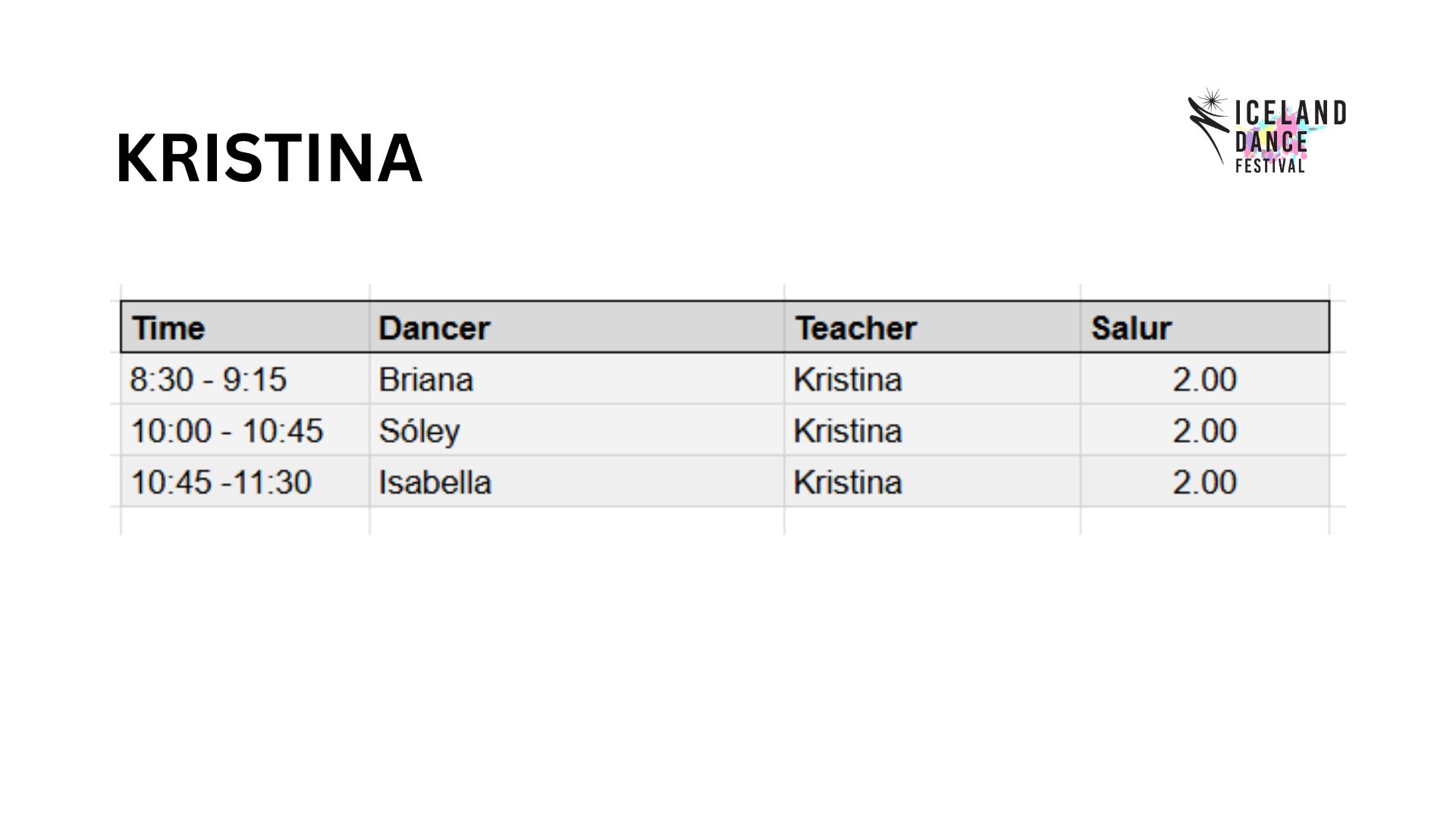Click the dancer figure in the logo
Viewport: 1456px width, 819px height.
[x=1208, y=126]
